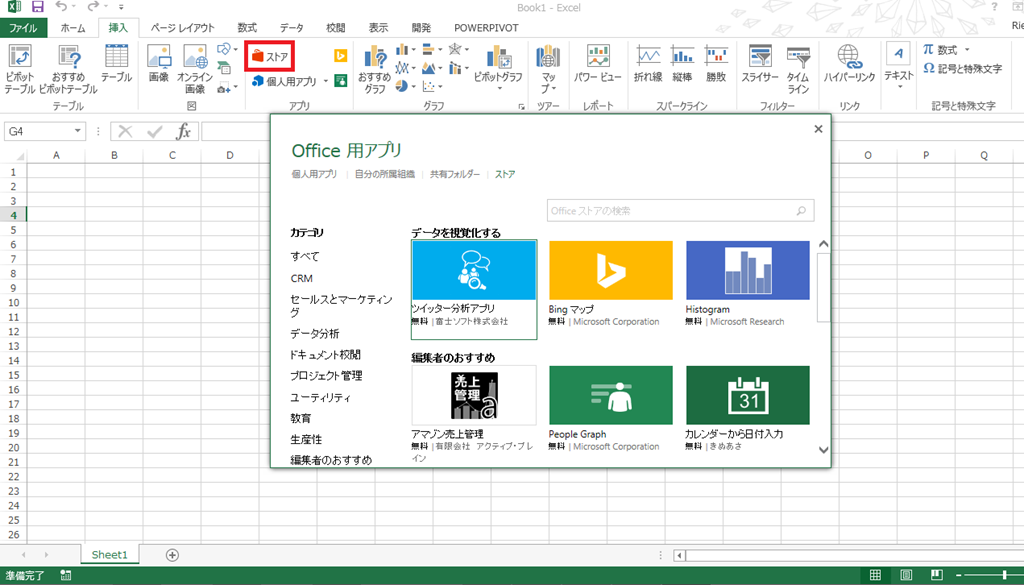The image size is (1024, 585).
Task: Click the apps dialog scroll down arrow
Action: click(x=823, y=450)
